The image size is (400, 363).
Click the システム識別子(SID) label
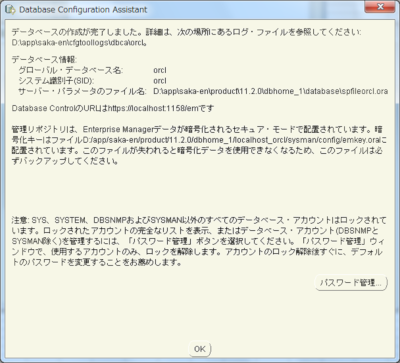56,81
